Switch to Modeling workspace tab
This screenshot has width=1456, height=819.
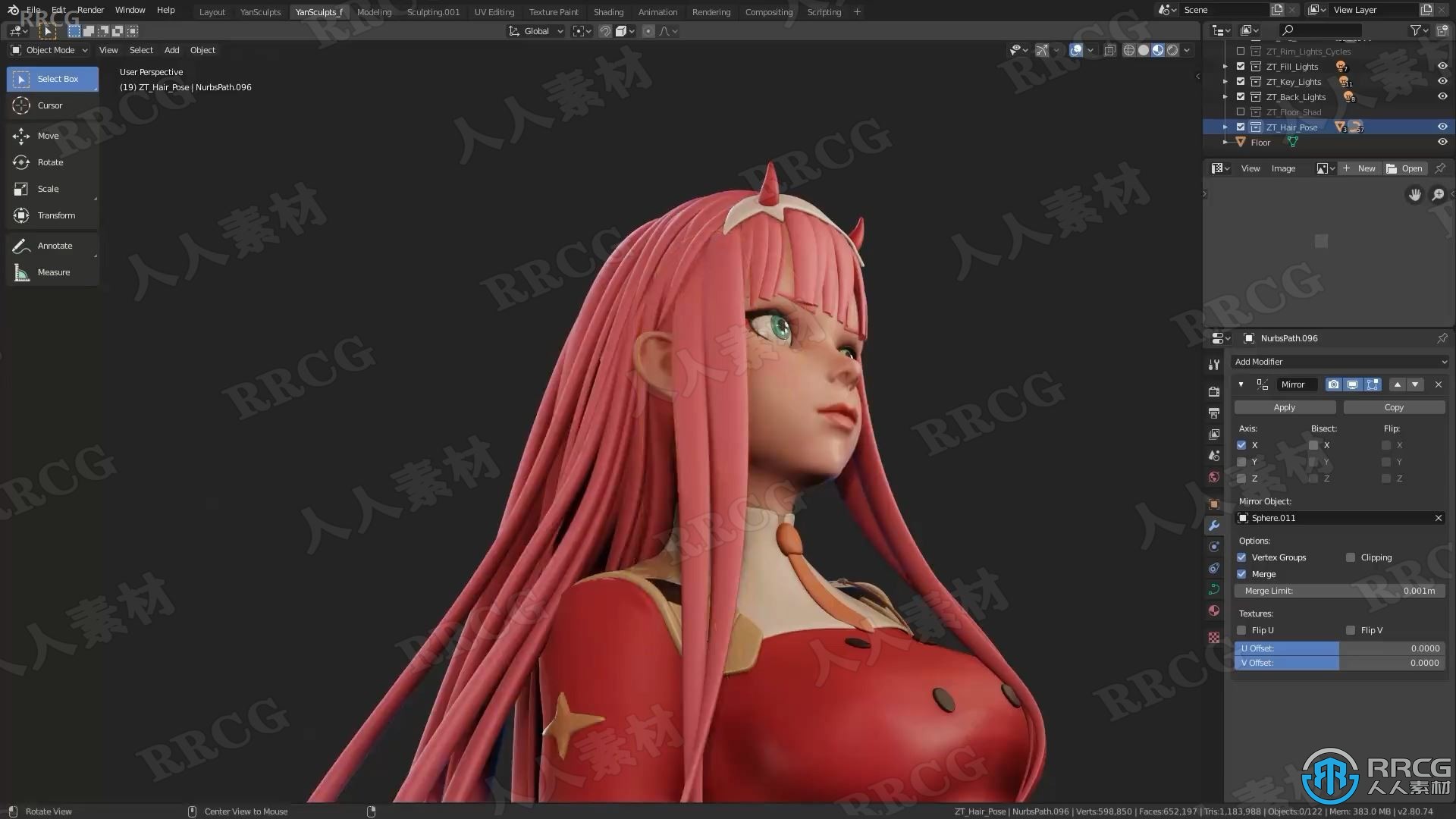[x=375, y=12]
